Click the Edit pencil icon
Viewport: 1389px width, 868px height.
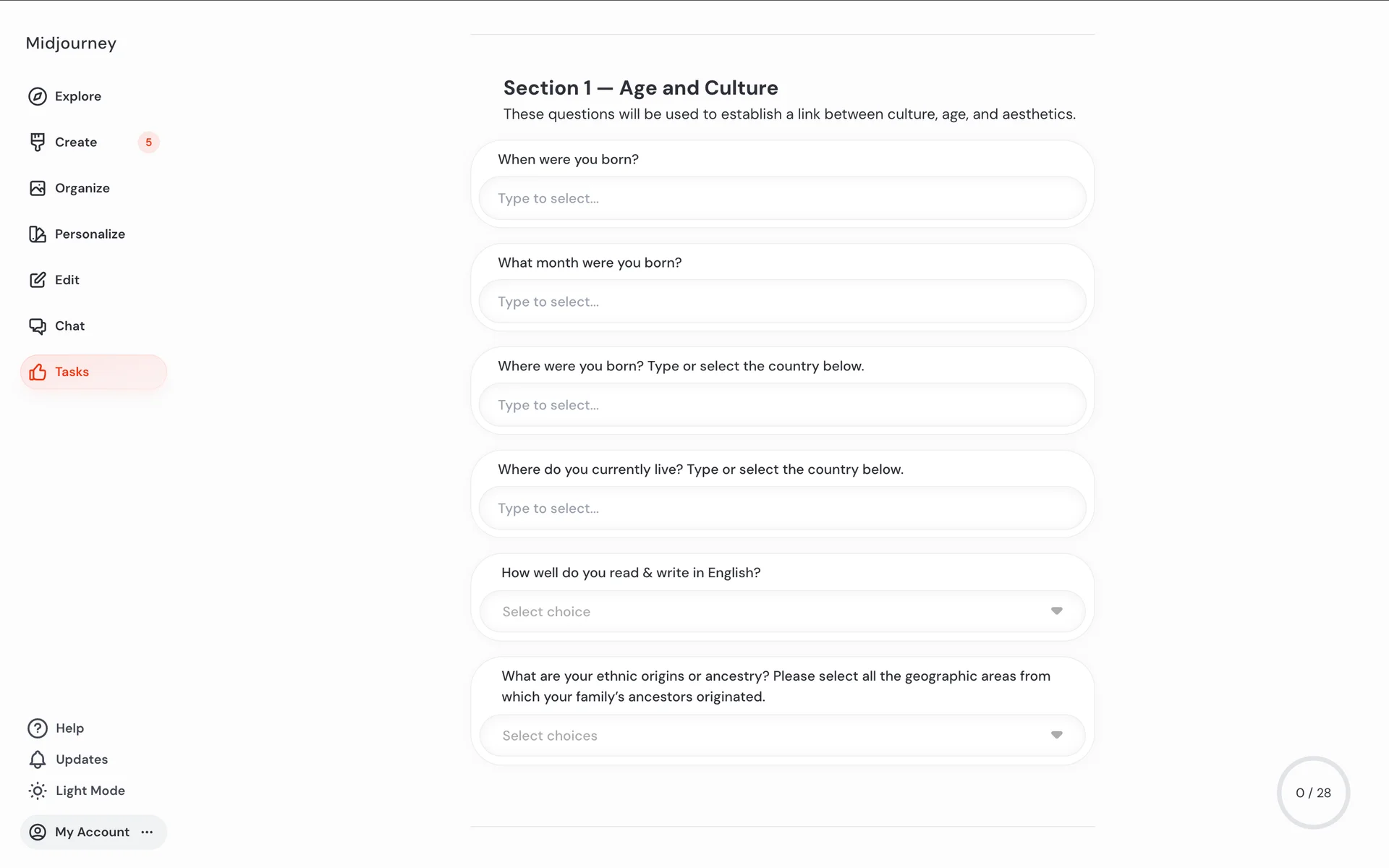pos(38,280)
